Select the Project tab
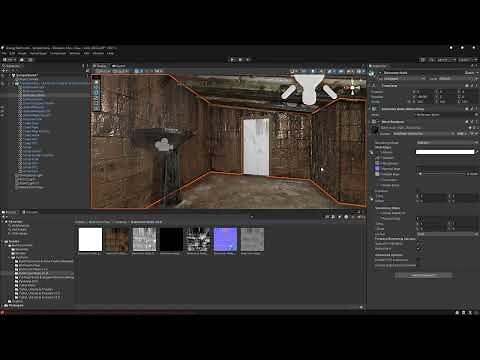This screenshot has width=480, height=360. 9,212
